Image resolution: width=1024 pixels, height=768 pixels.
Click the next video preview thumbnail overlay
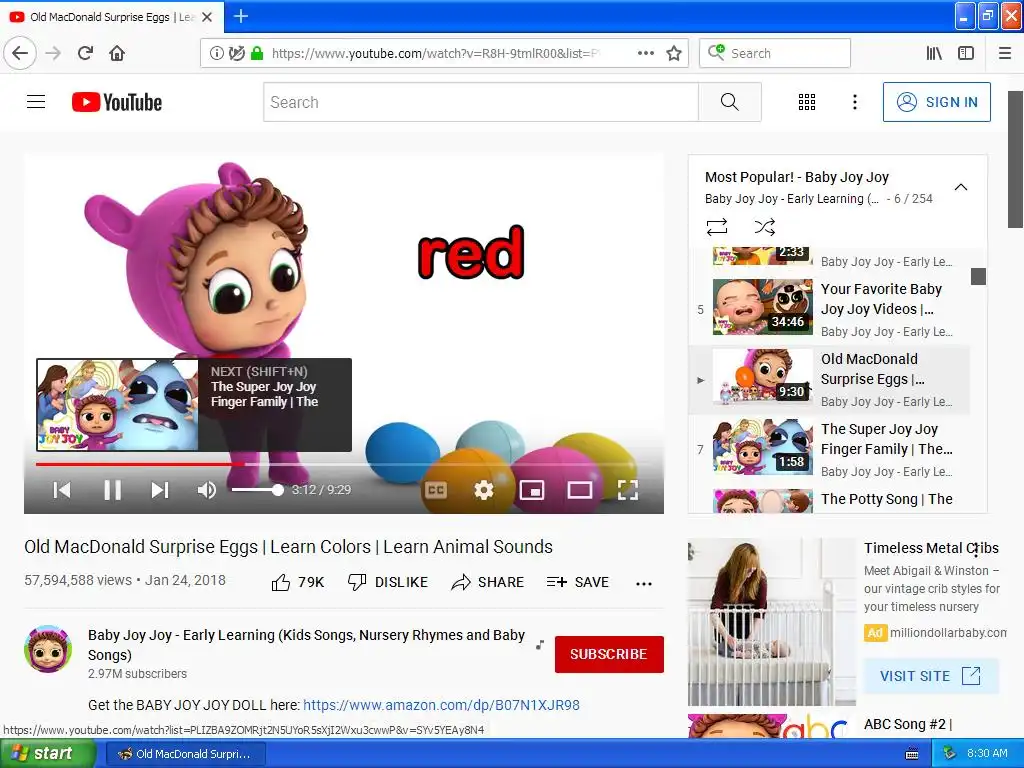click(194, 405)
